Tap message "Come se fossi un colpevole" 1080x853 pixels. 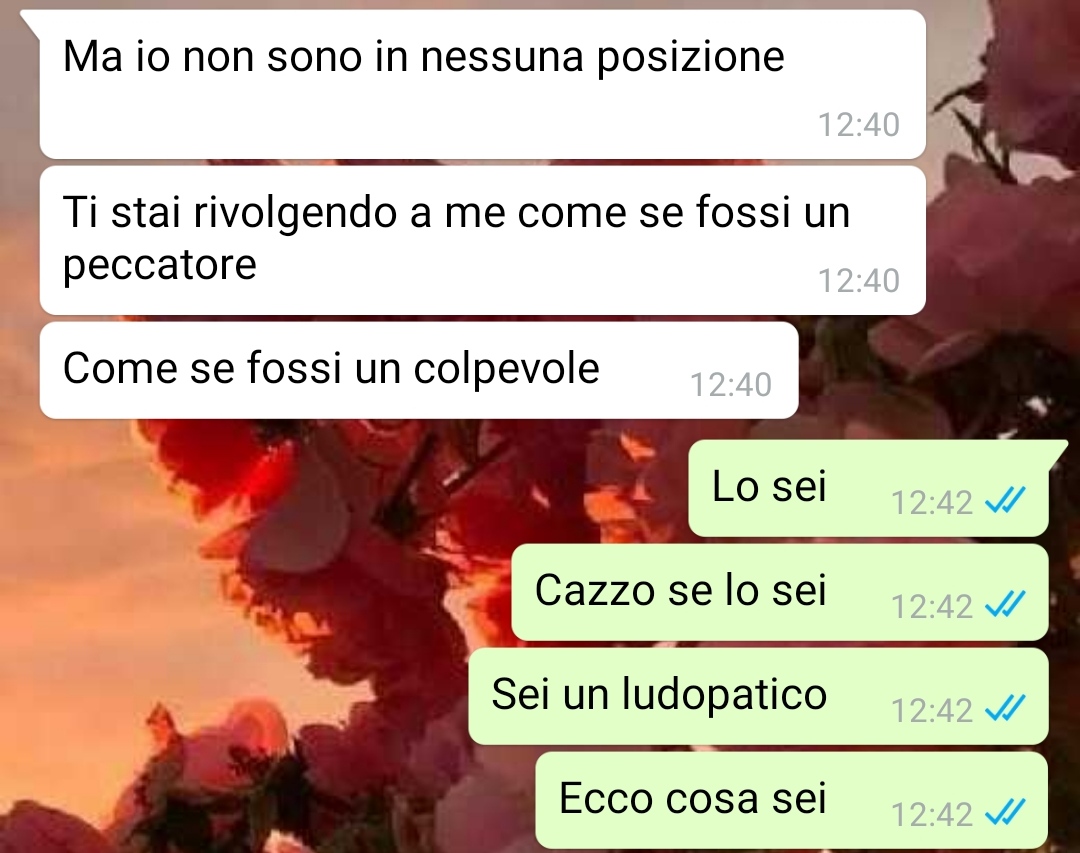(x=419, y=371)
